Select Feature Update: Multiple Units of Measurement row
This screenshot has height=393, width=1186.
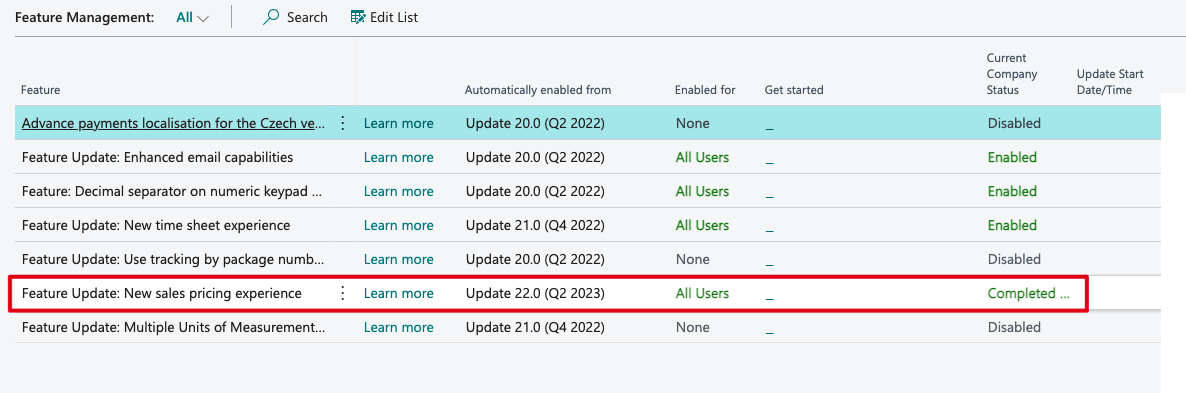tap(174, 327)
